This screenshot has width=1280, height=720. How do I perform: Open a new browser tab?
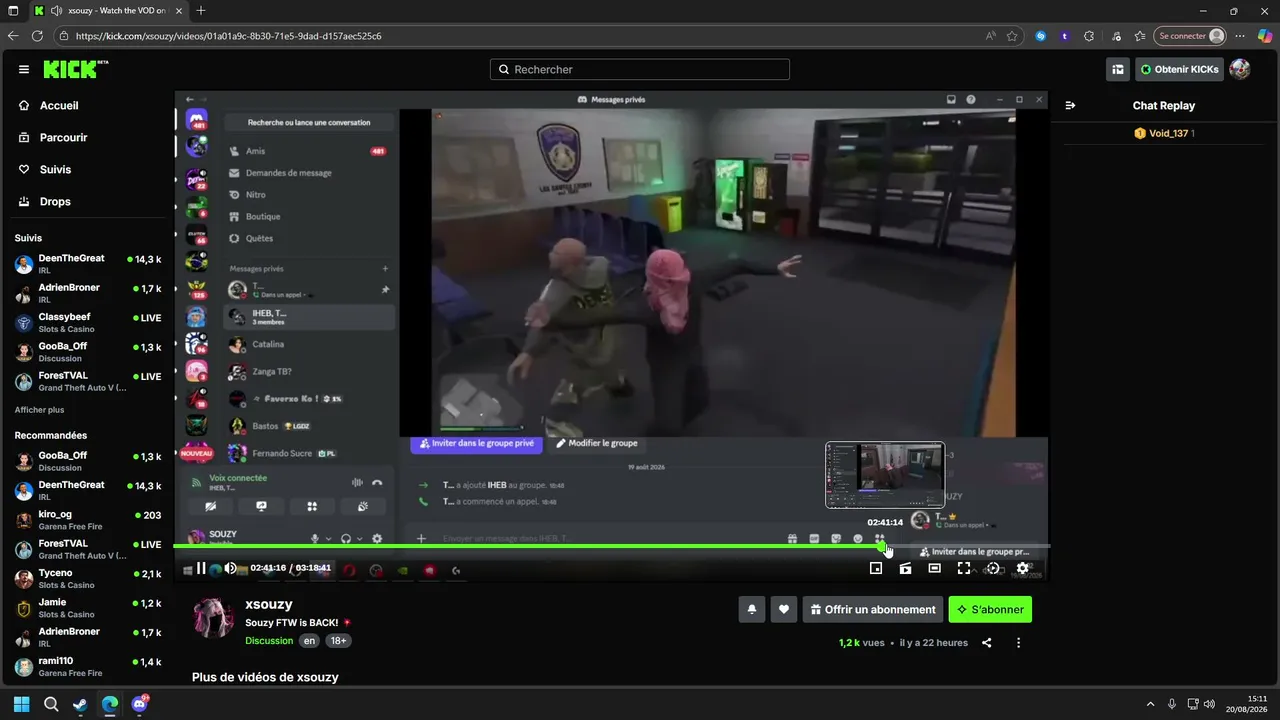(201, 11)
